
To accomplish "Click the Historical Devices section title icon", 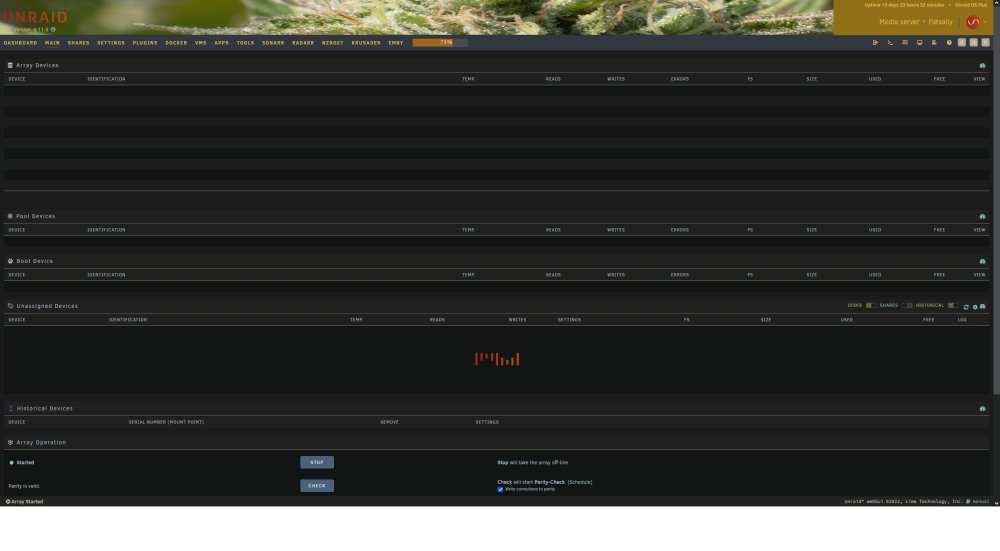I will pos(10,408).
